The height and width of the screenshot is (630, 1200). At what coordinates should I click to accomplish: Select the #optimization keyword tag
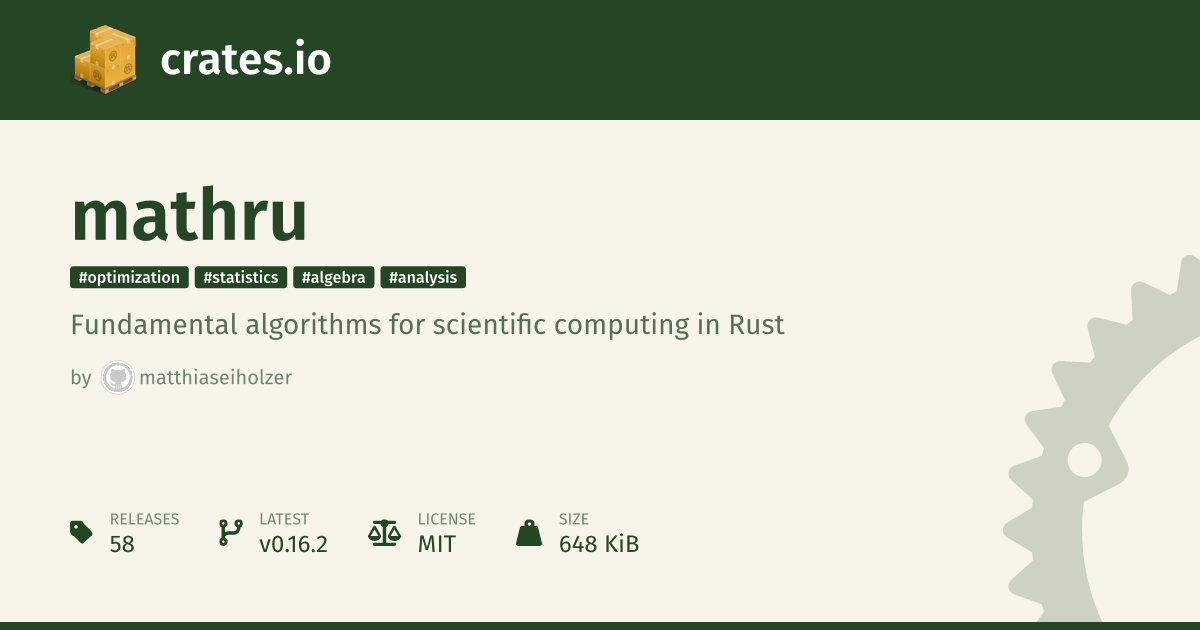click(129, 278)
